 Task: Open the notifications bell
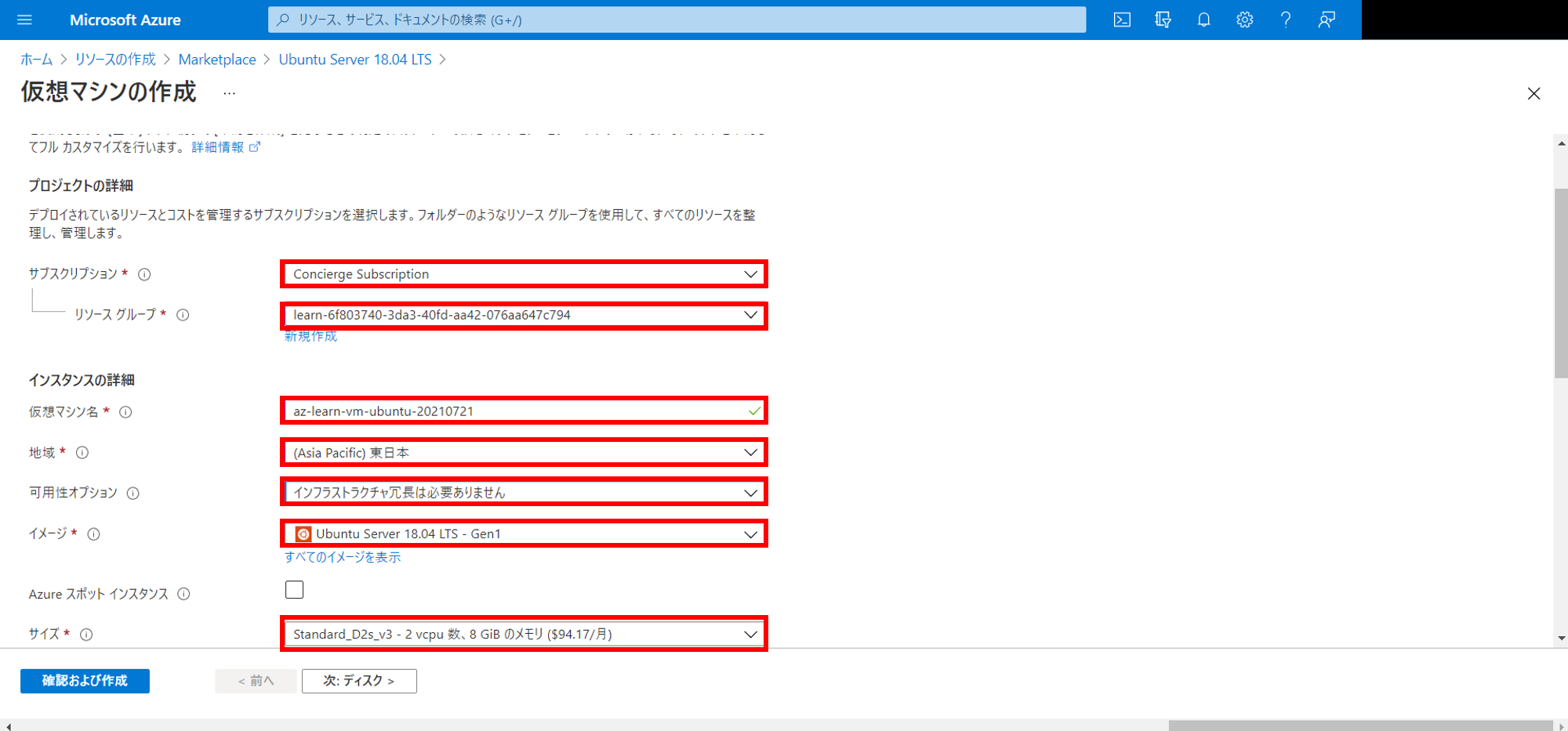[x=1203, y=20]
